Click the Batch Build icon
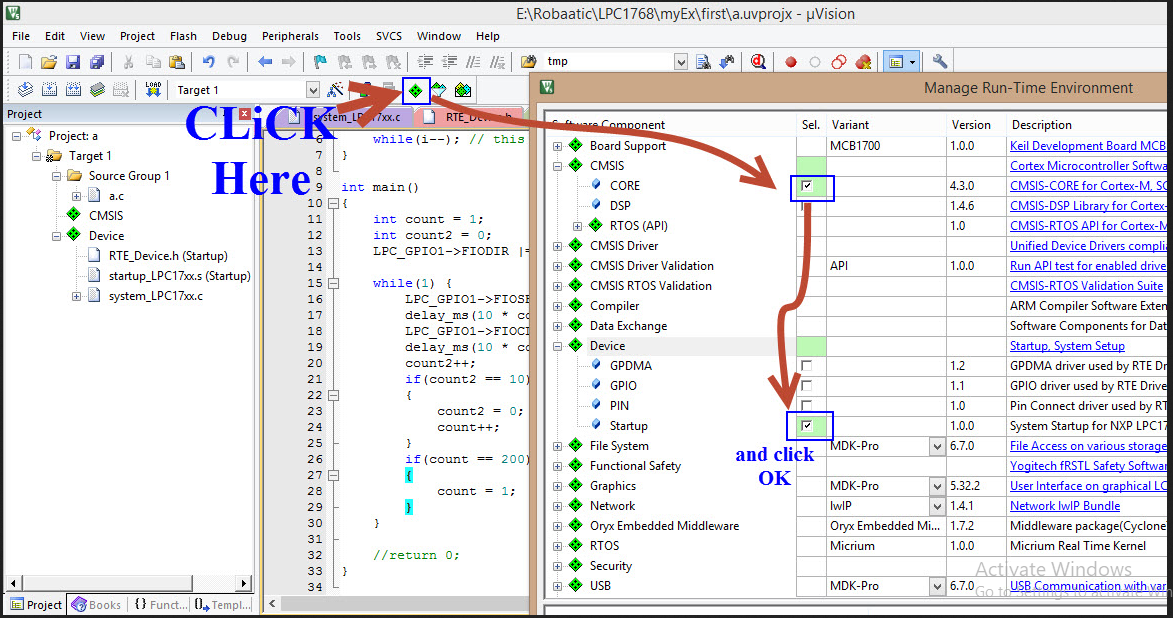The image size is (1173, 618). [x=97, y=90]
